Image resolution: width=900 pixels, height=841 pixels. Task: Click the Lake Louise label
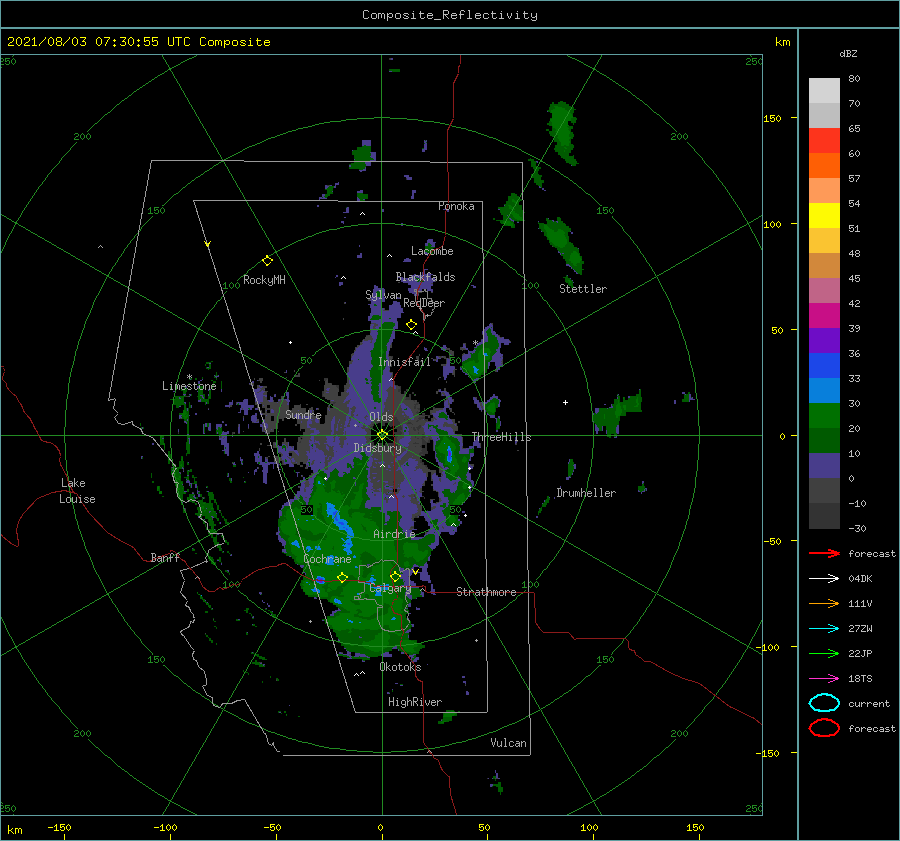[x=77, y=491]
